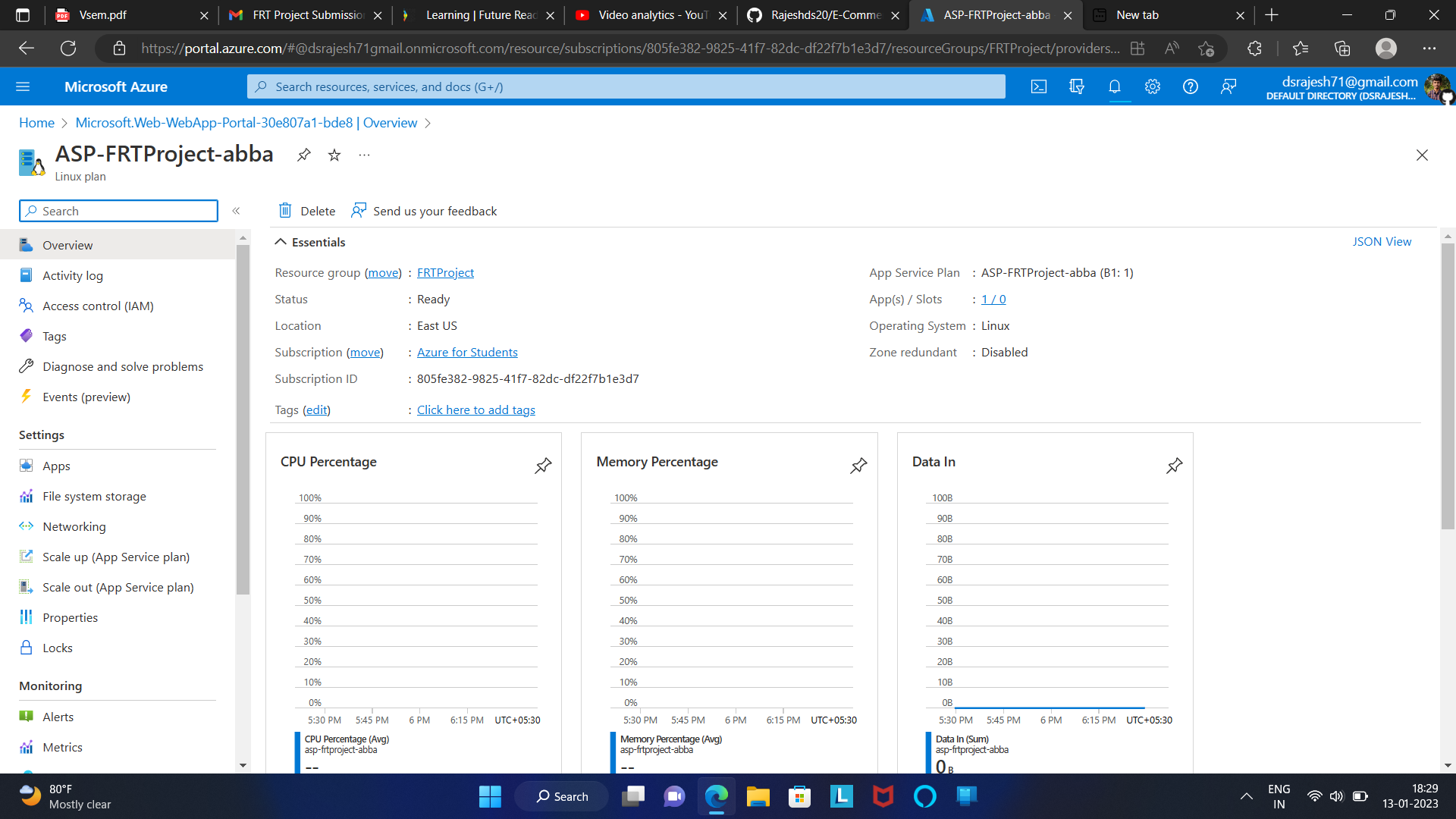Click here to add tags
The image size is (1456, 819).
pyautogui.click(x=475, y=409)
